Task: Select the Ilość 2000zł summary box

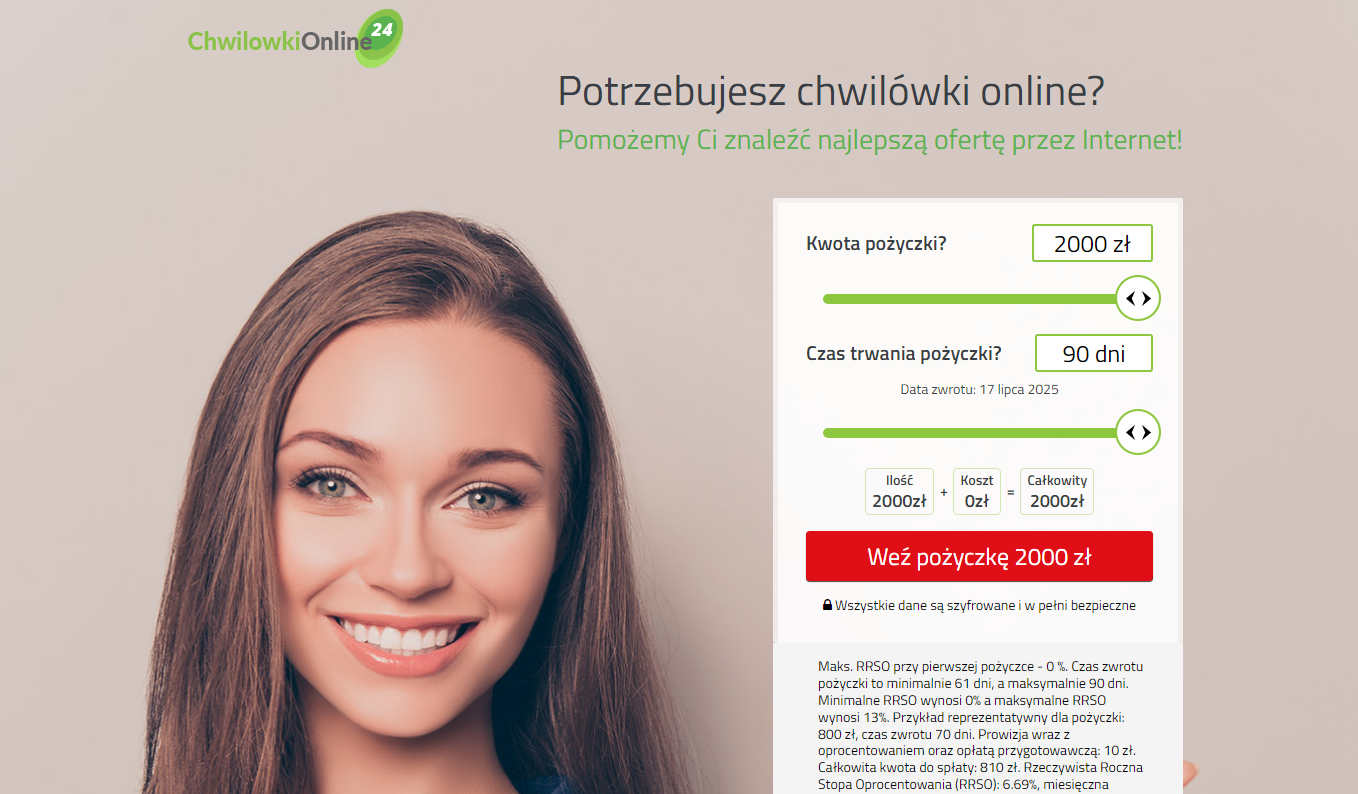Action: pos(899,491)
